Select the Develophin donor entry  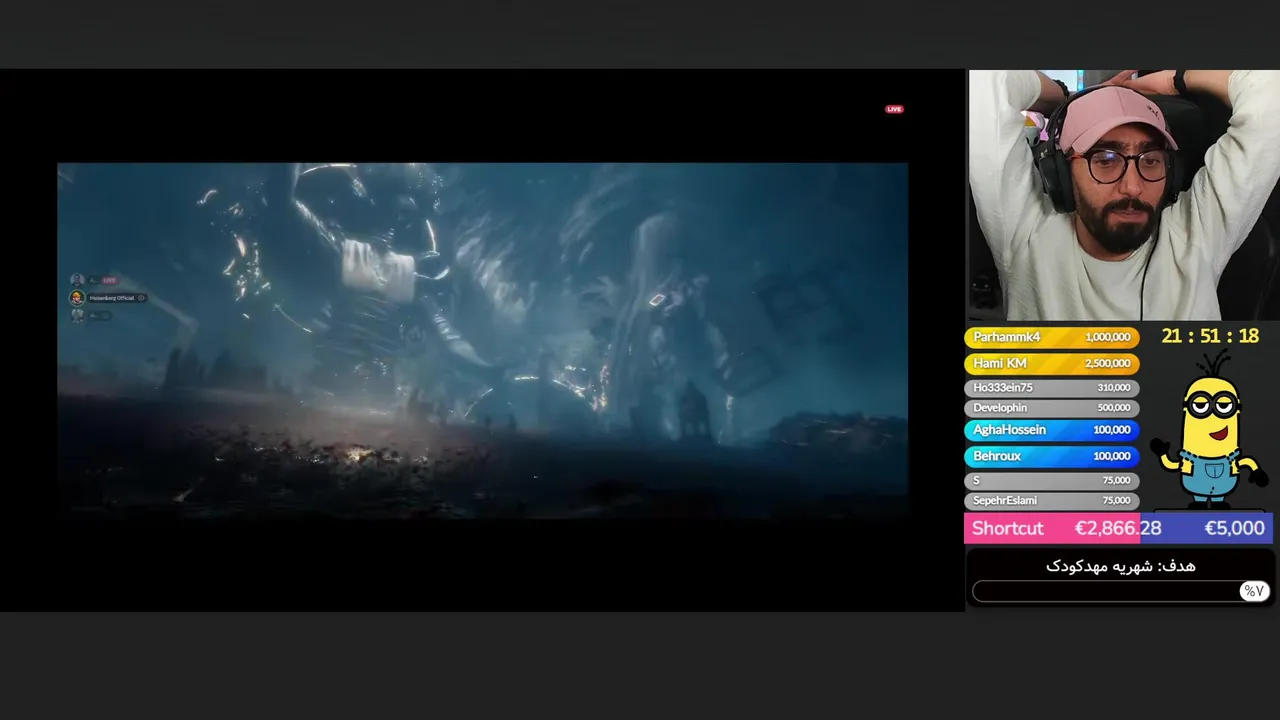coord(1051,407)
